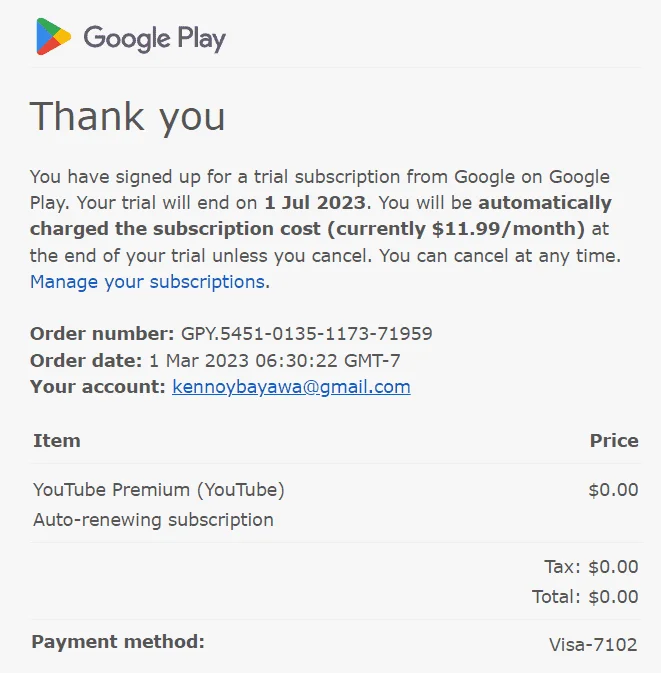Click the Total: $0.00 line
Viewport: 661px width, 673px height.
(x=585, y=597)
